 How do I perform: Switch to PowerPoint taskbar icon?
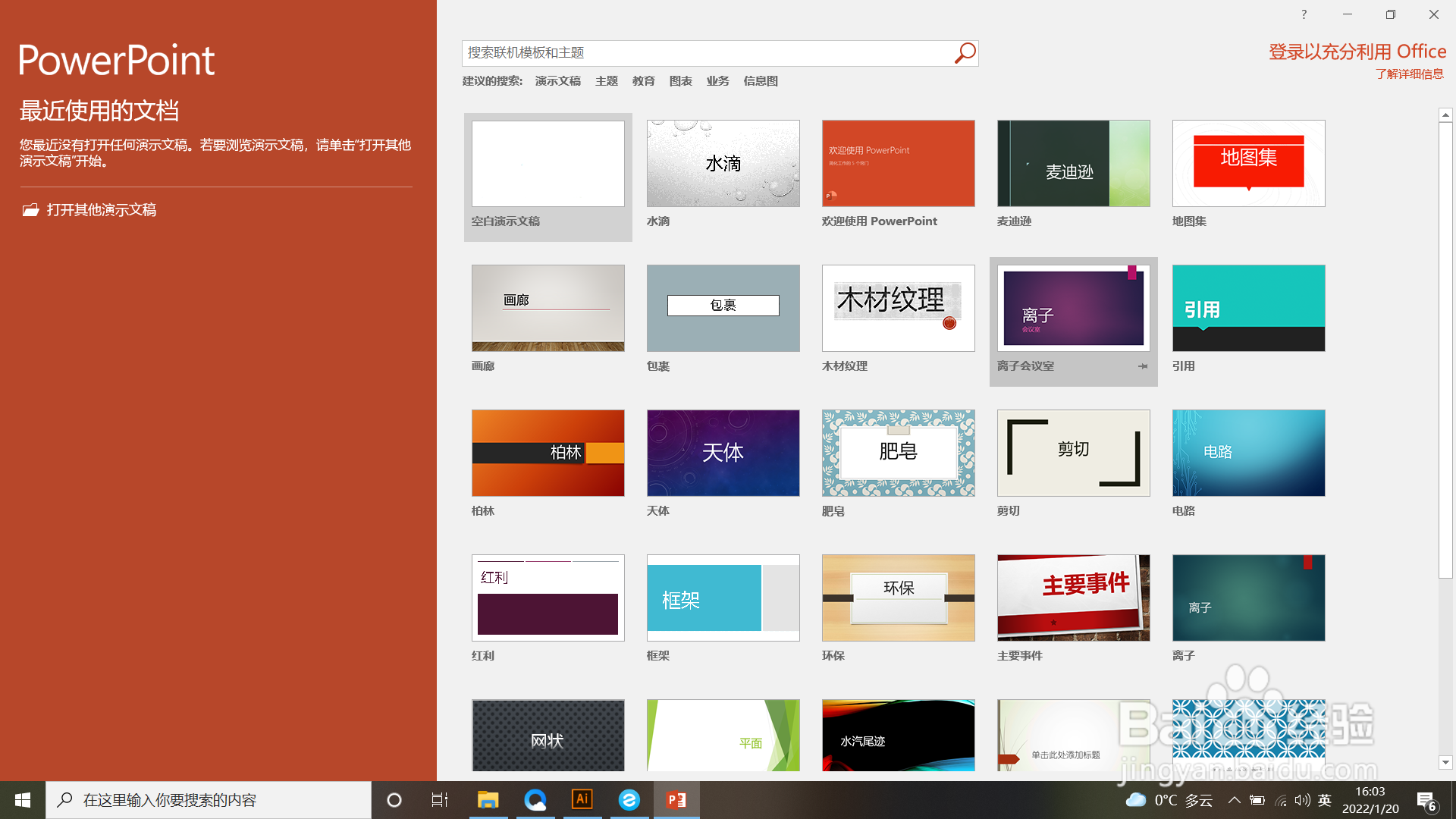point(676,800)
